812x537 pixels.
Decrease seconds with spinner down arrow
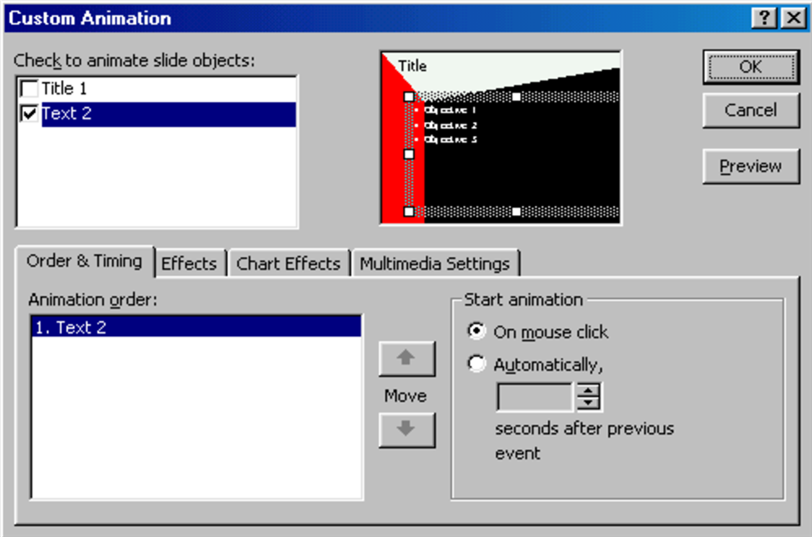[589, 403]
